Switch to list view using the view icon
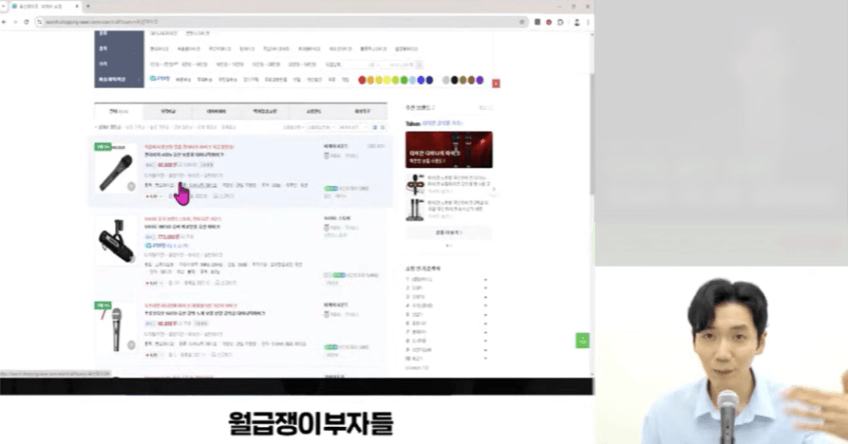This screenshot has width=848, height=444. pyautogui.click(x=375, y=128)
